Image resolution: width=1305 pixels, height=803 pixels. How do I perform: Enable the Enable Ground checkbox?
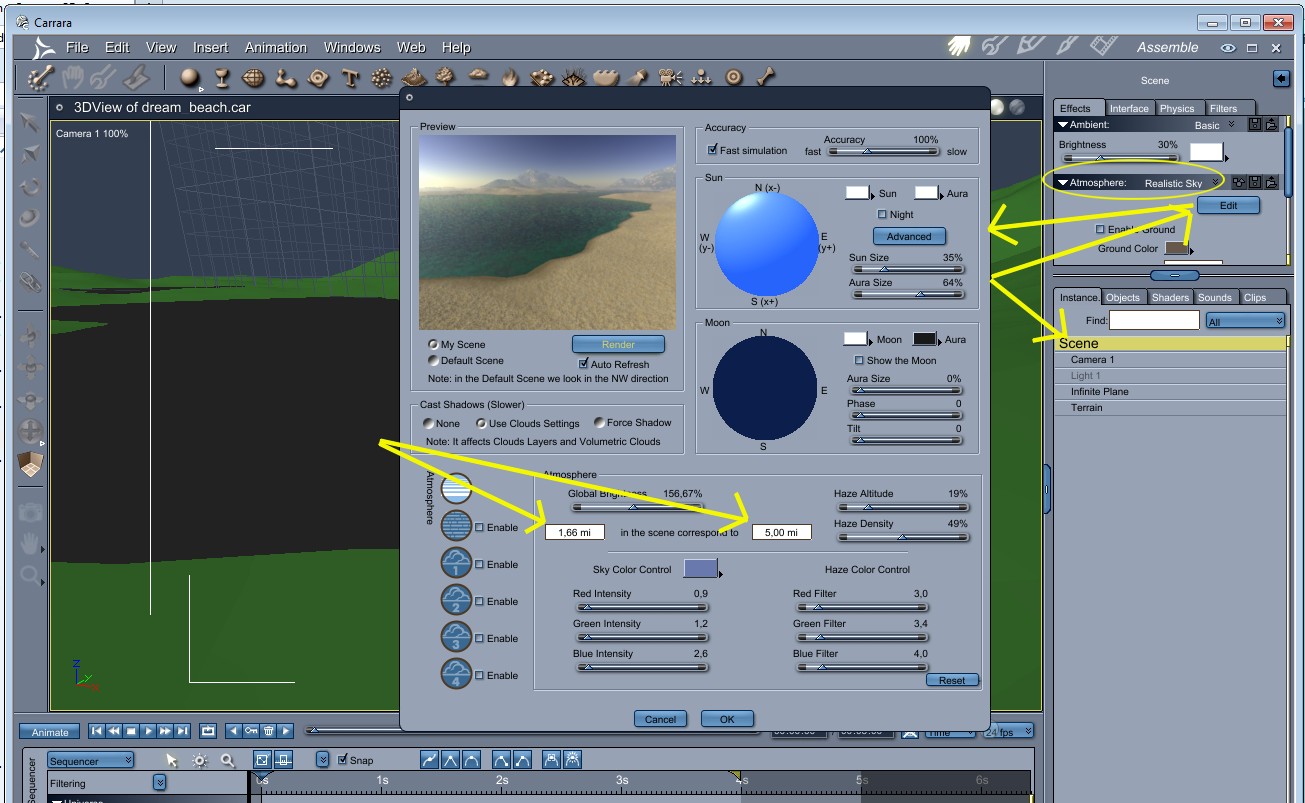(x=1100, y=229)
